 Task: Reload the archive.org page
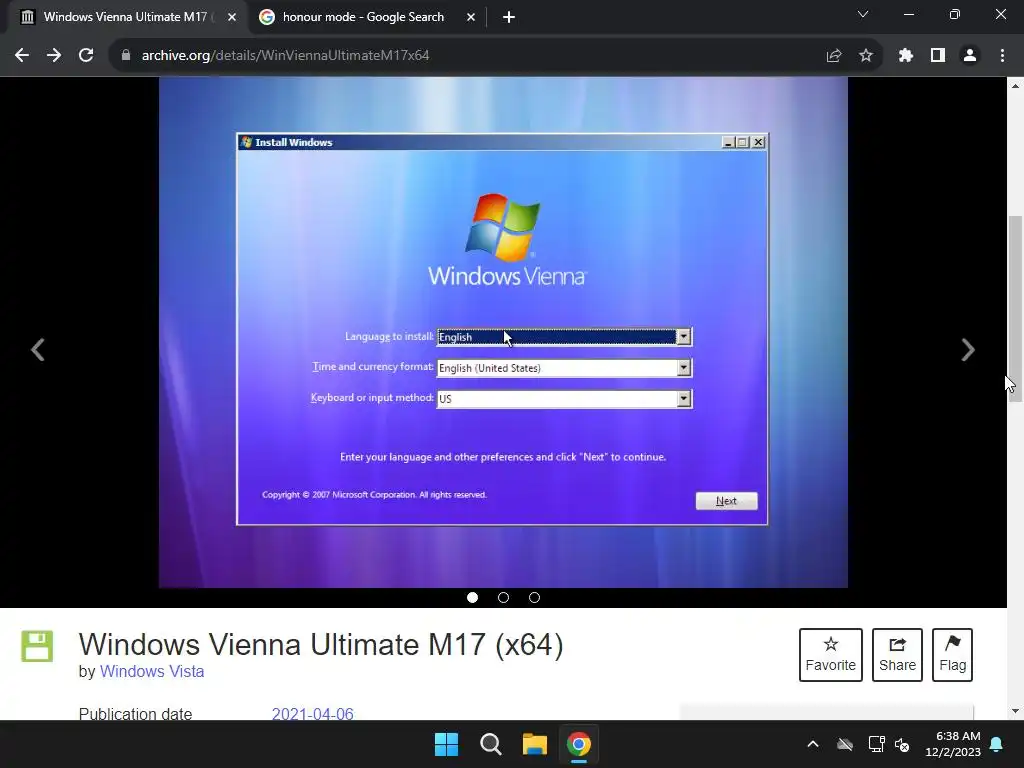point(86,56)
